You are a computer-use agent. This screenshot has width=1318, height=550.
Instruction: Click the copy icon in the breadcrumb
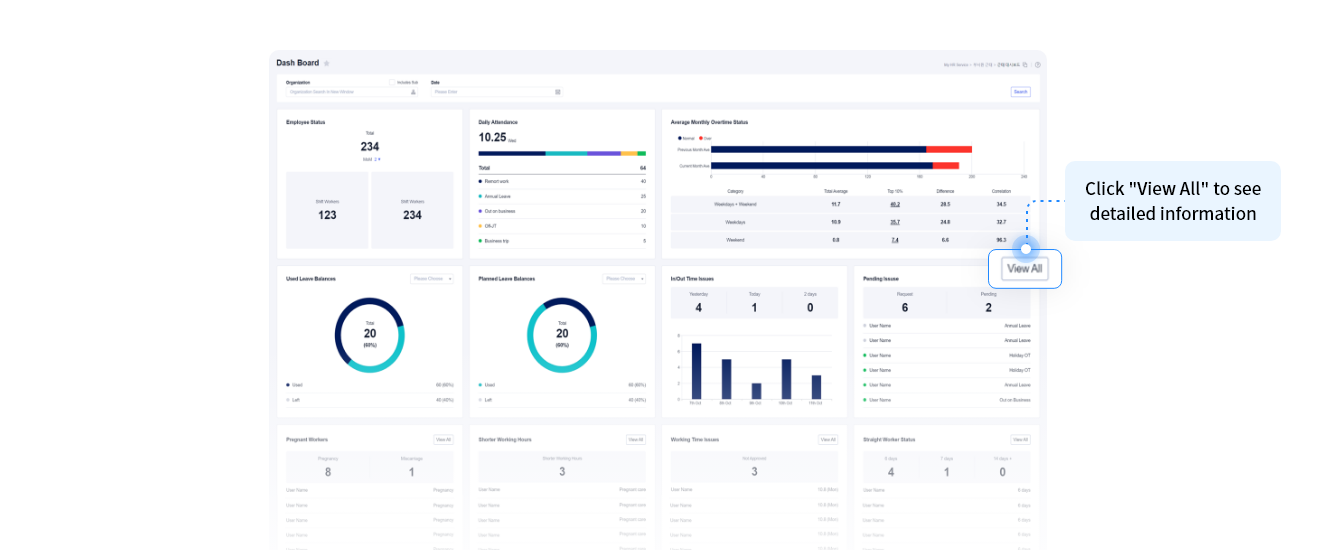(x=1025, y=65)
